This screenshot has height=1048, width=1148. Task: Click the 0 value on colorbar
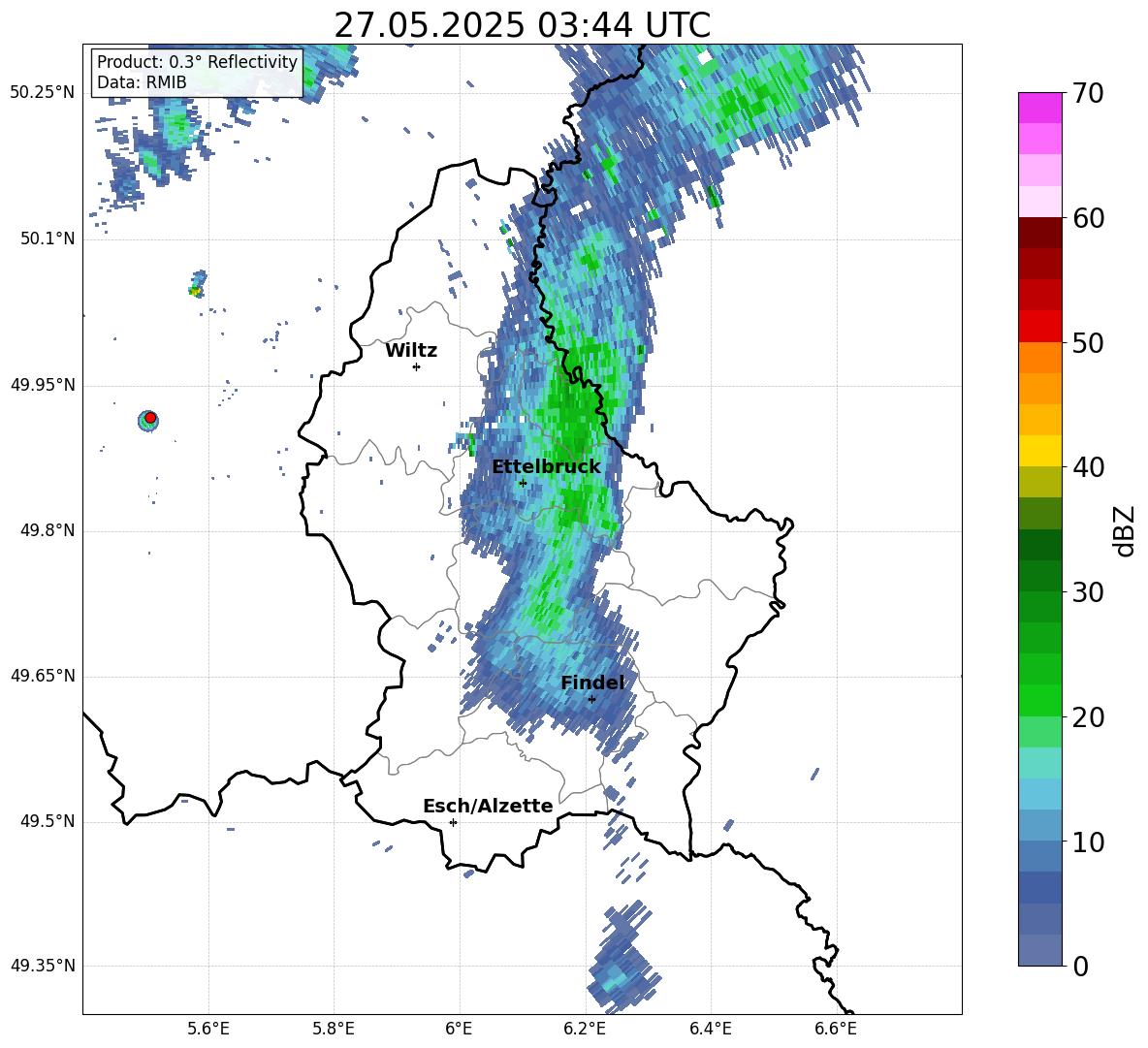click(1080, 966)
